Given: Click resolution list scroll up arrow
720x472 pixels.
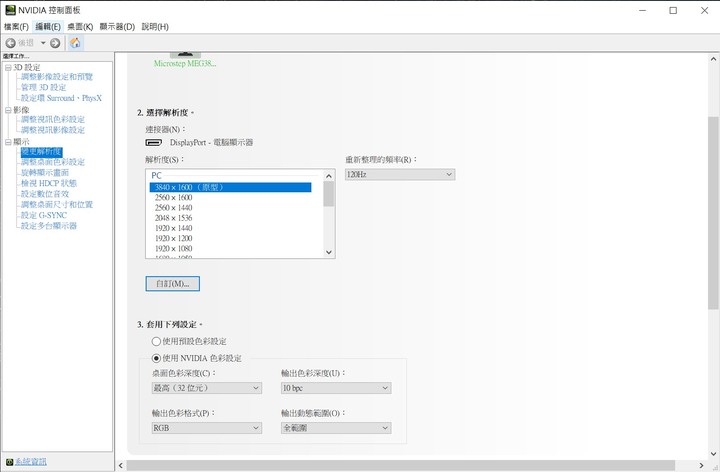Looking at the screenshot, I should 328,176.
